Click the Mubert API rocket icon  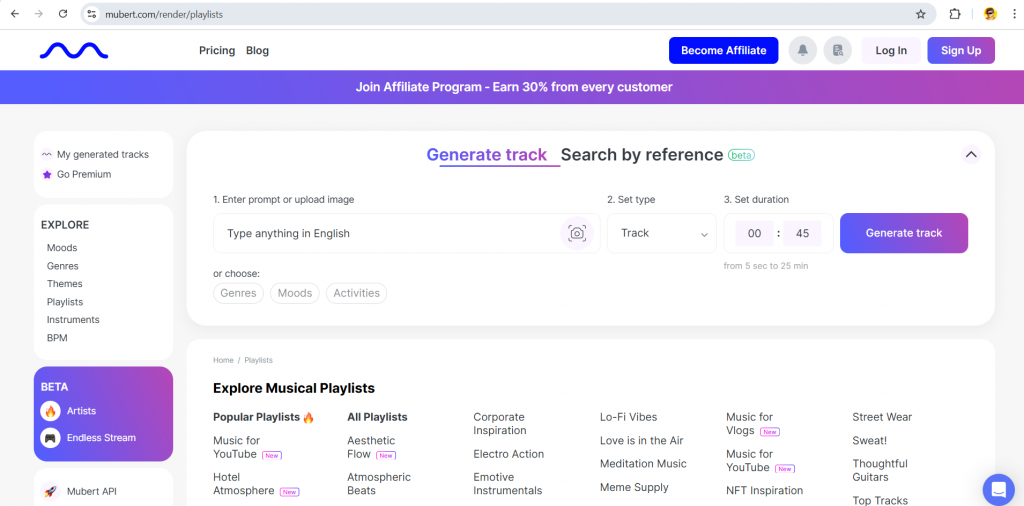[x=50, y=491]
